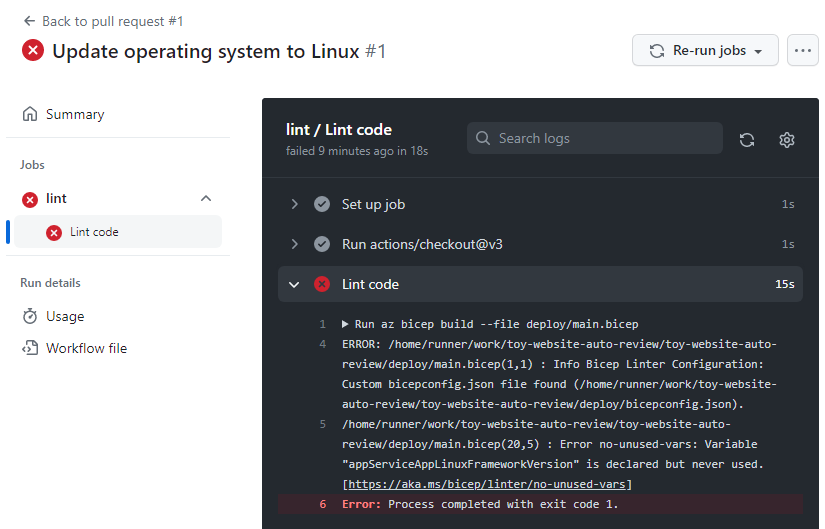Expand the 'Run az bicep build' command triangle
Screen dimensions: 825x529
pyautogui.click(x=345, y=324)
